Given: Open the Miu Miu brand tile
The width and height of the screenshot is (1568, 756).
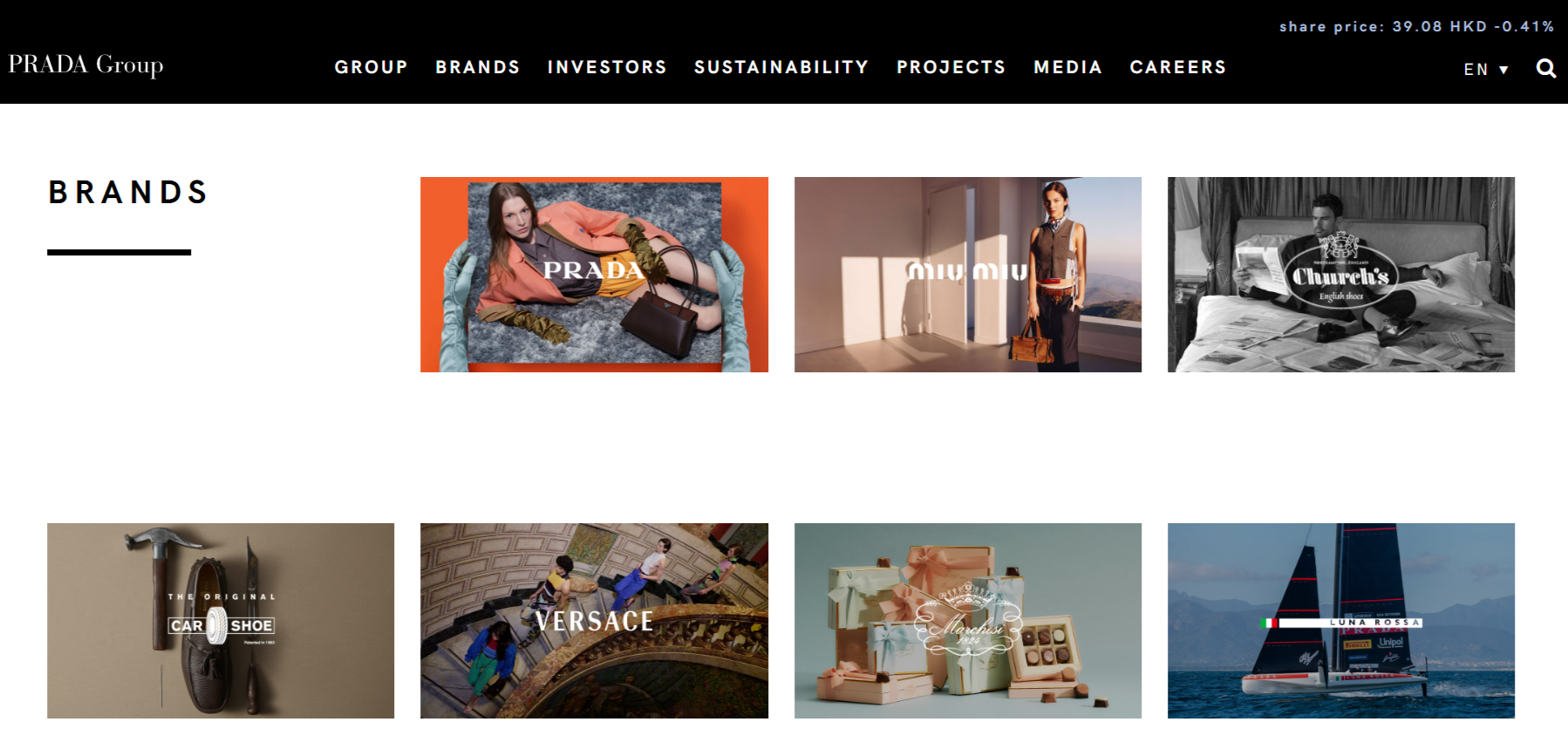Looking at the screenshot, I should pyautogui.click(x=968, y=275).
